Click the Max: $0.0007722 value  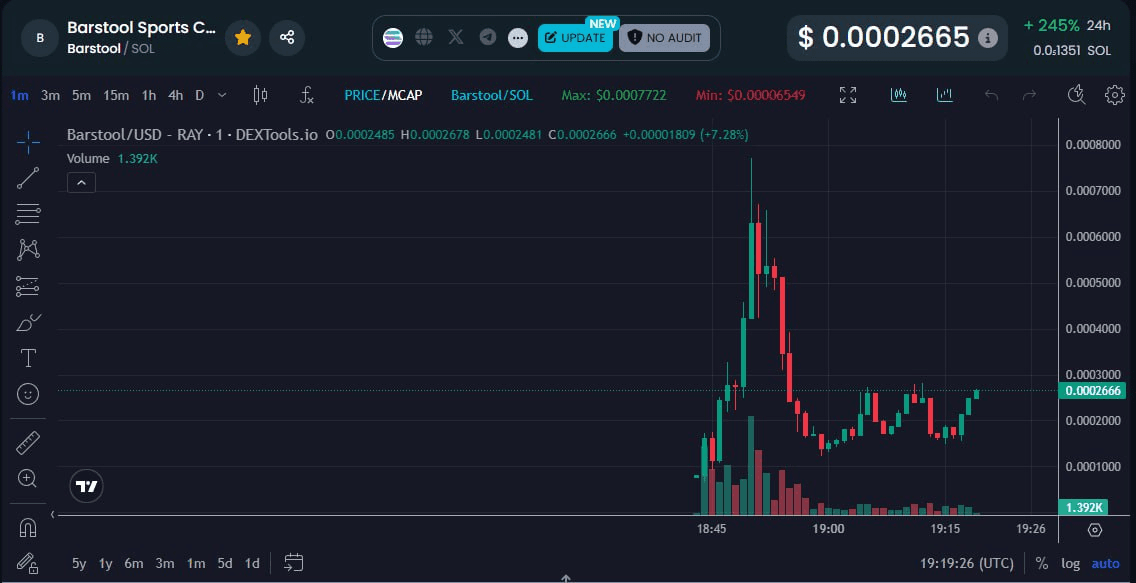pyautogui.click(x=614, y=95)
